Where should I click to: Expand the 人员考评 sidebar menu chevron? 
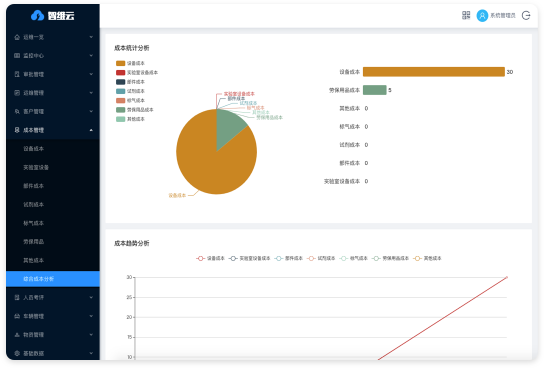tap(91, 297)
